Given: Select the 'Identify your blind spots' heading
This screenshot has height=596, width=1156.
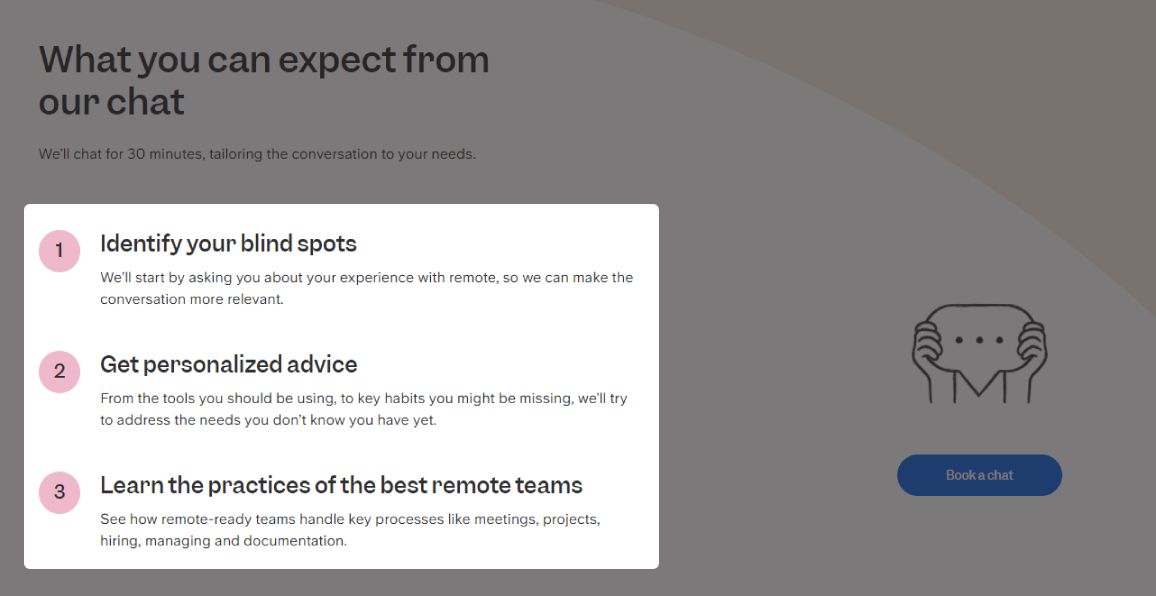Looking at the screenshot, I should pyautogui.click(x=228, y=243).
